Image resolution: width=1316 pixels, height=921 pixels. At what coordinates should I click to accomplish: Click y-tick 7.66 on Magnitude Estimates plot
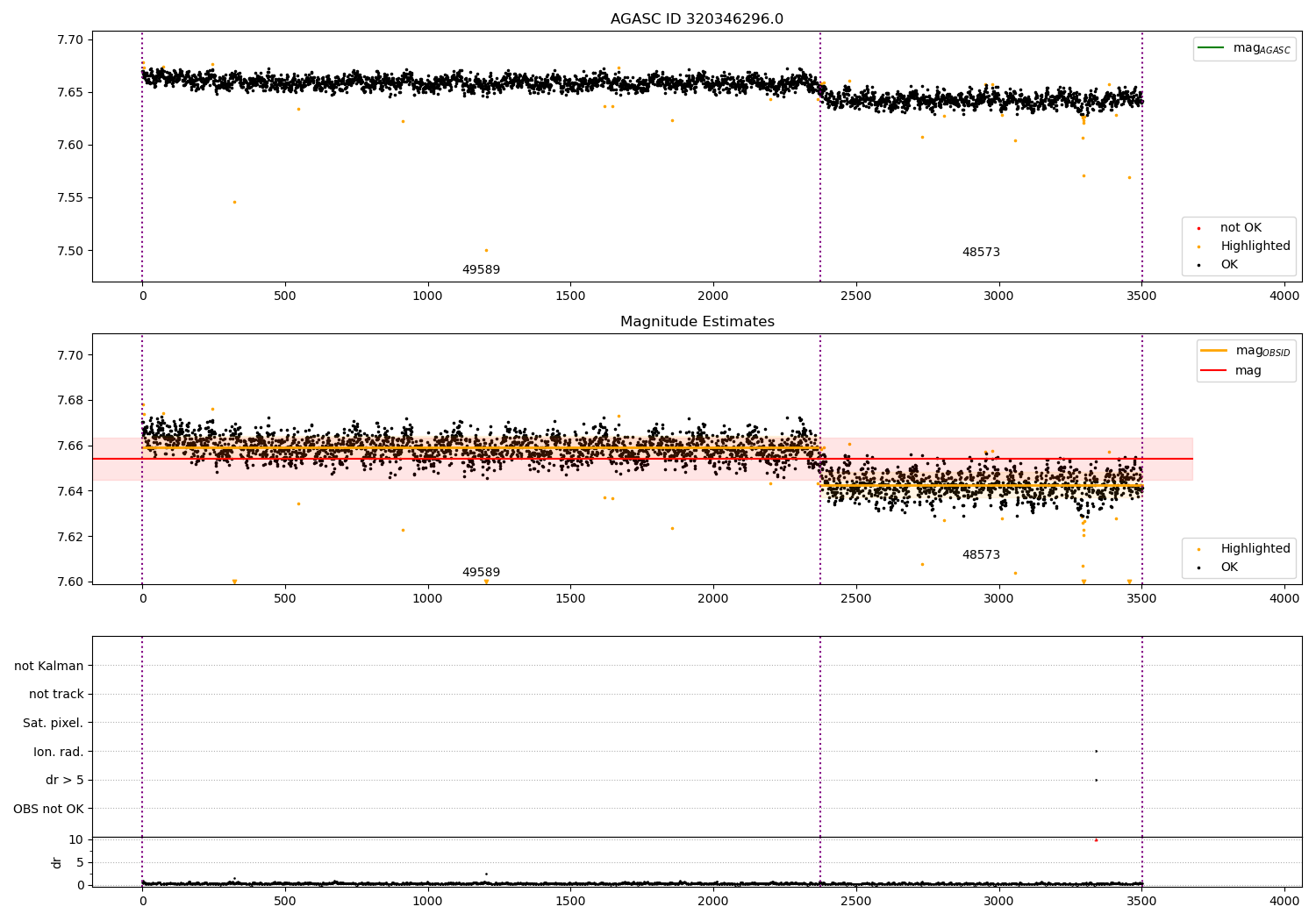pos(70,446)
